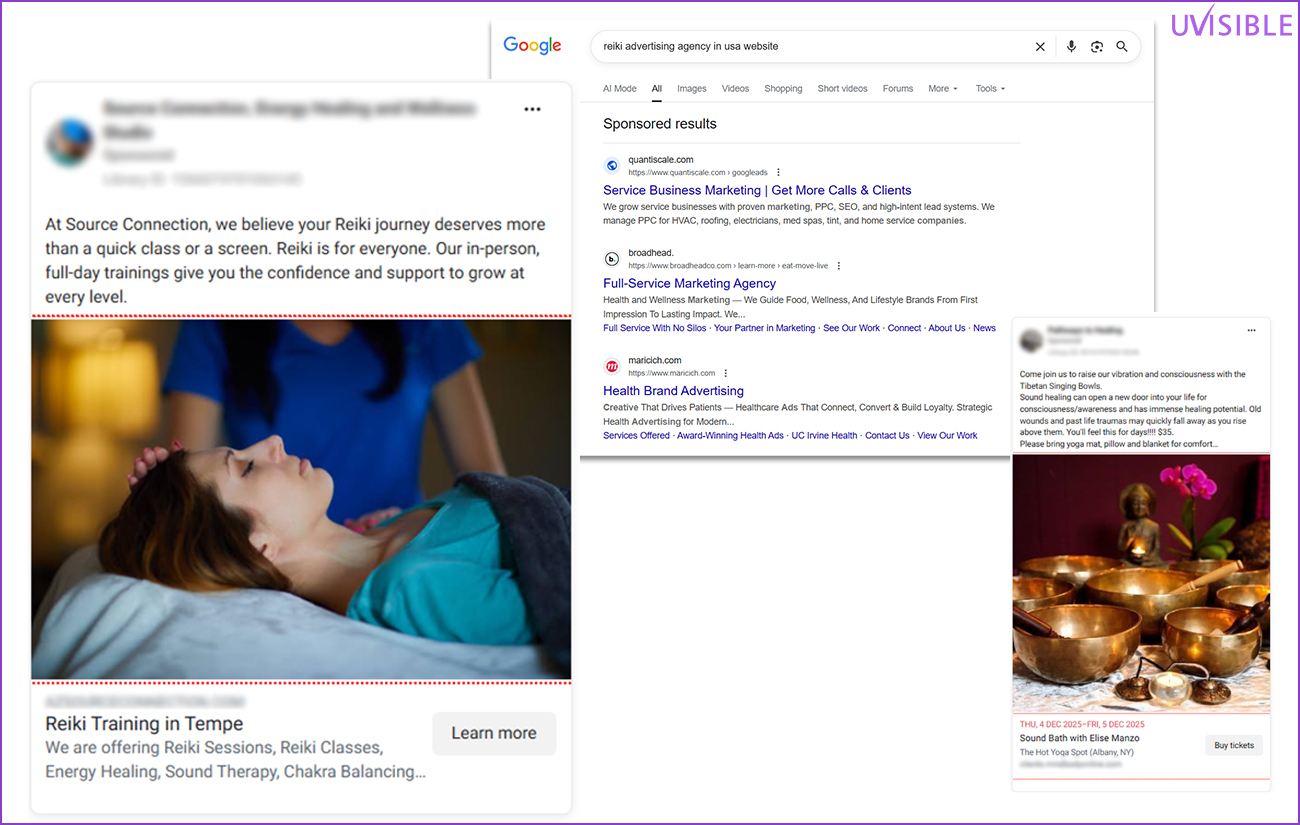Click the Reiki session ad photo
1300x825 pixels.
click(301, 499)
